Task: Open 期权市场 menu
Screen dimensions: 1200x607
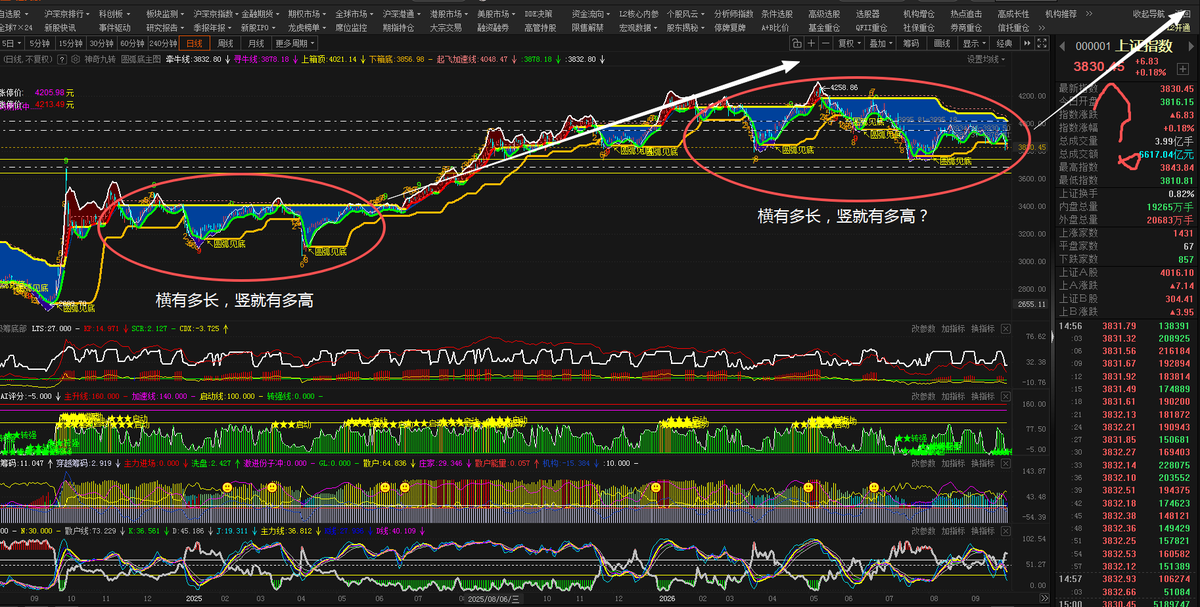Action: tap(308, 14)
